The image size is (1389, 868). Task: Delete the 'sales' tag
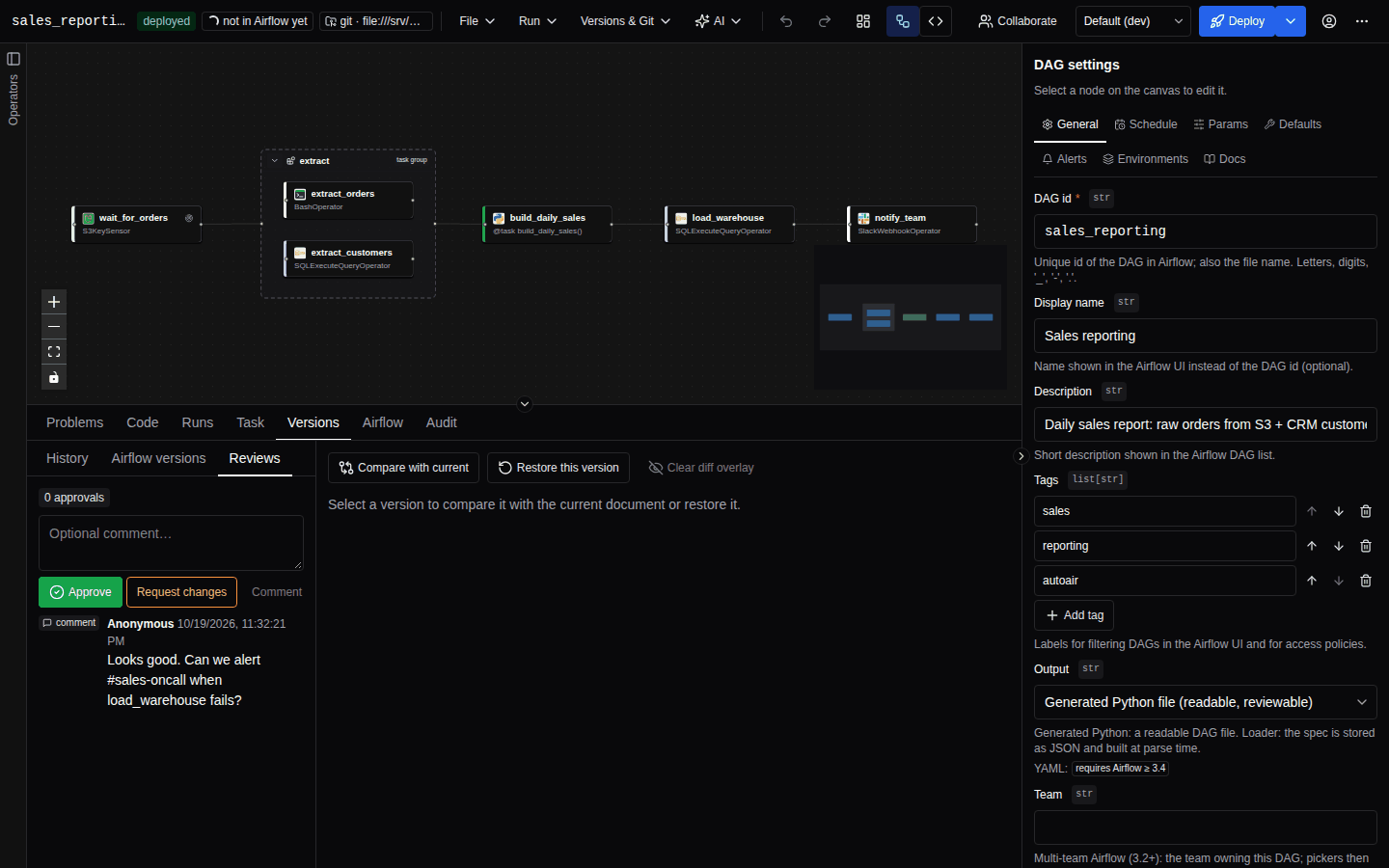[x=1366, y=511]
